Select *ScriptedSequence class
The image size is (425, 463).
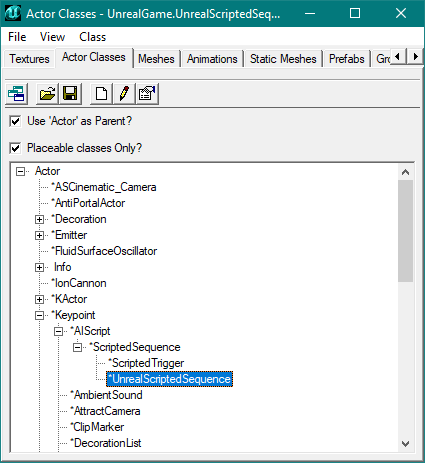tap(135, 347)
